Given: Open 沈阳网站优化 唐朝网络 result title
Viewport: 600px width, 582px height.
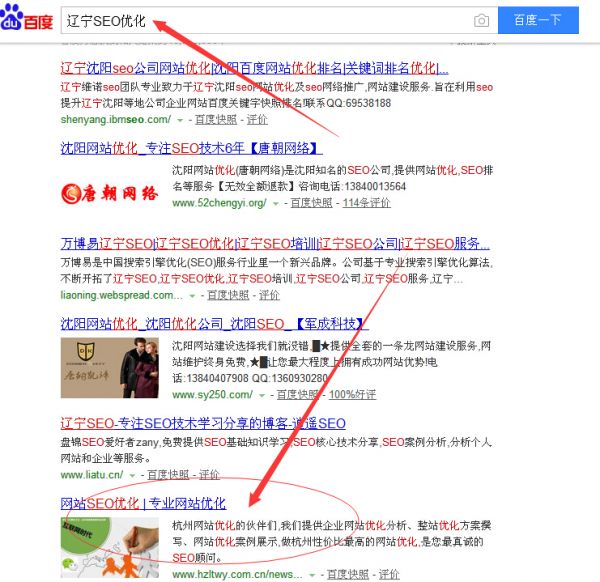Looking at the screenshot, I should pyautogui.click(x=191, y=148).
